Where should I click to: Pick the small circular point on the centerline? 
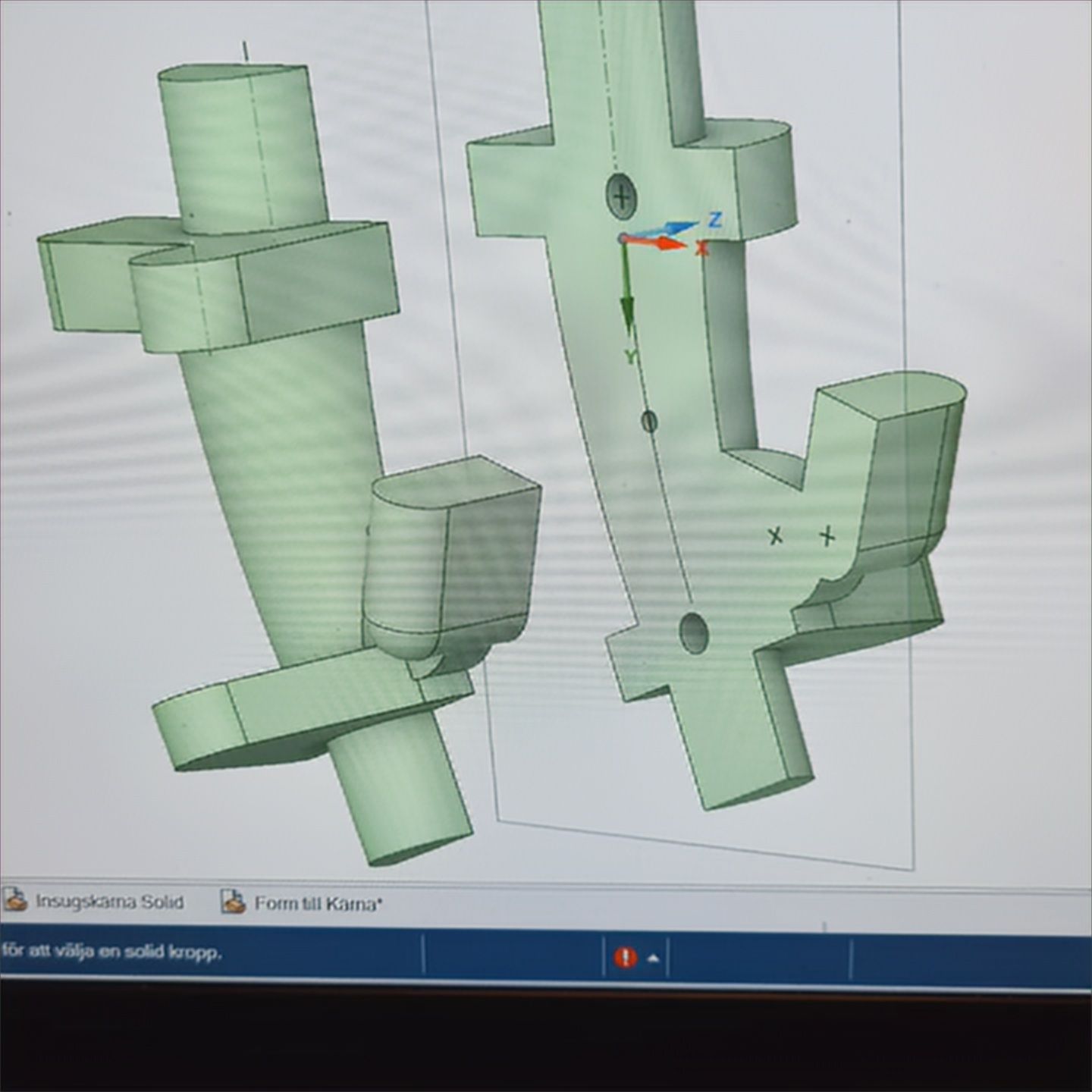(x=649, y=421)
